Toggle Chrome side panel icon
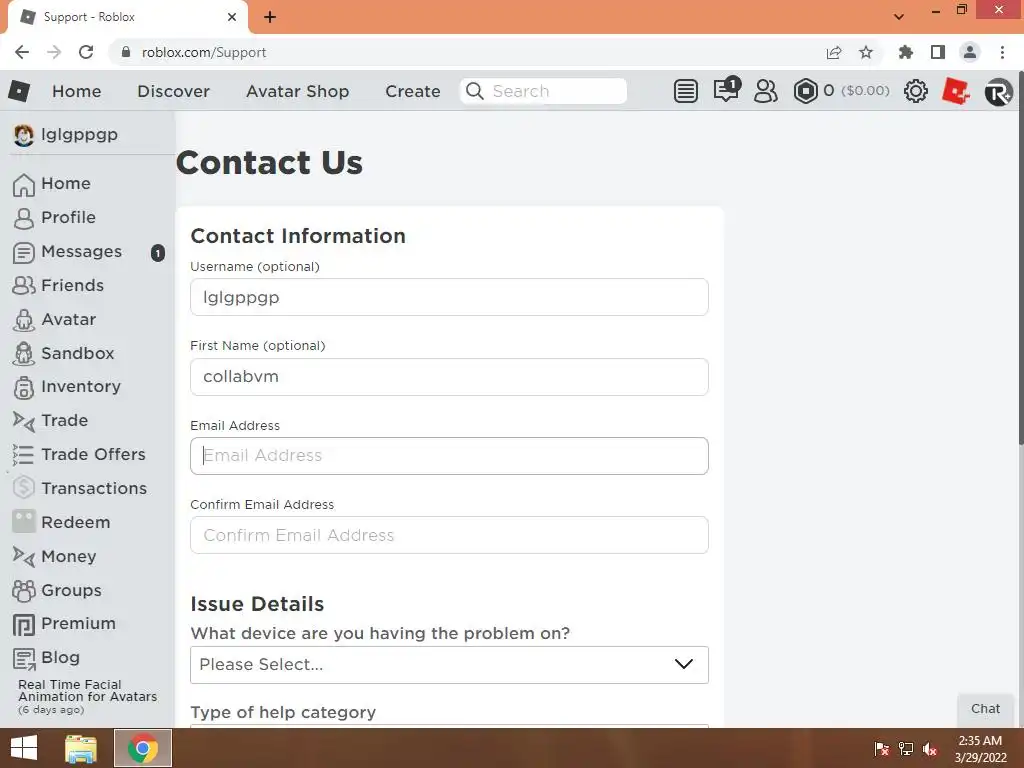The image size is (1024, 768). click(938, 52)
